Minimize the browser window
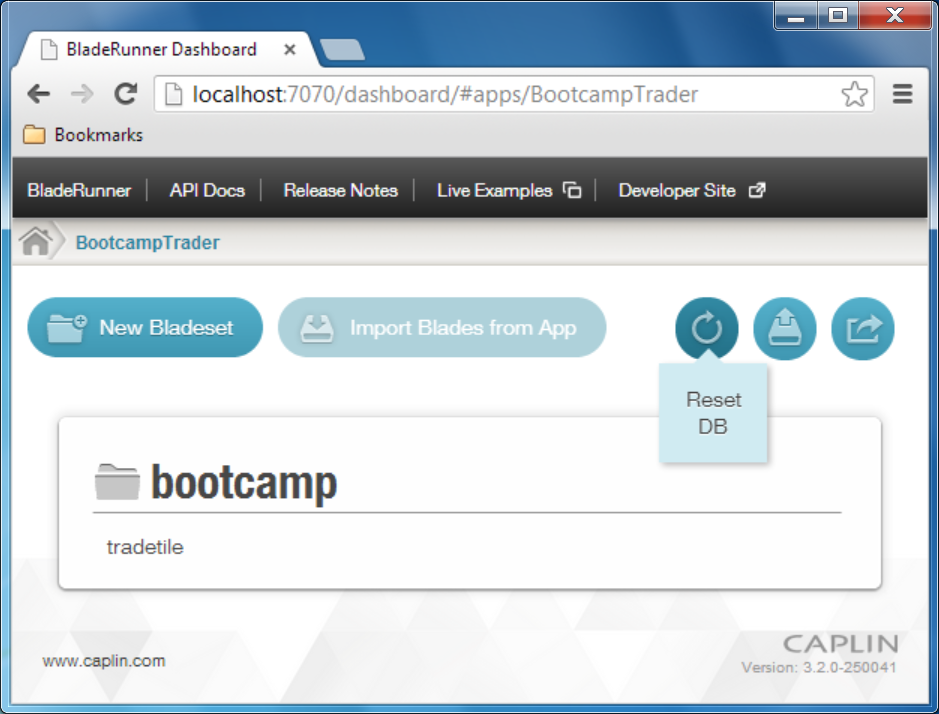Screen dimensions: 939x714 [796, 16]
